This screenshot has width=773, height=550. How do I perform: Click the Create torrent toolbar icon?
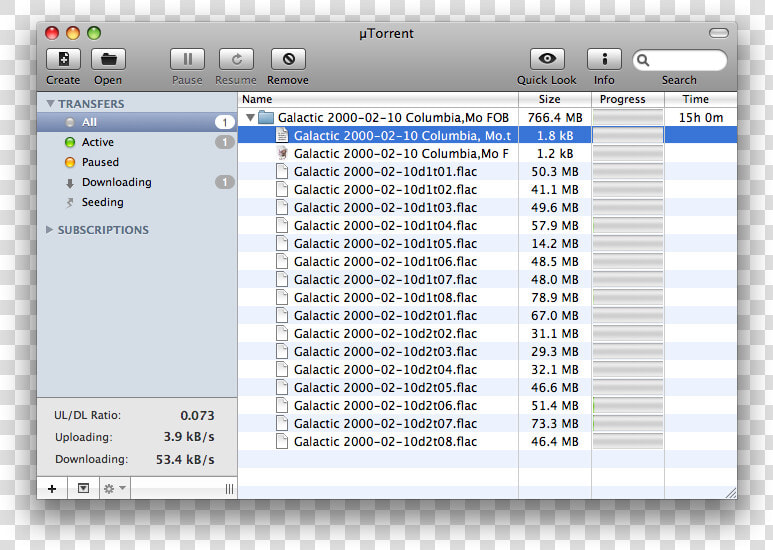(x=63, y=60)
